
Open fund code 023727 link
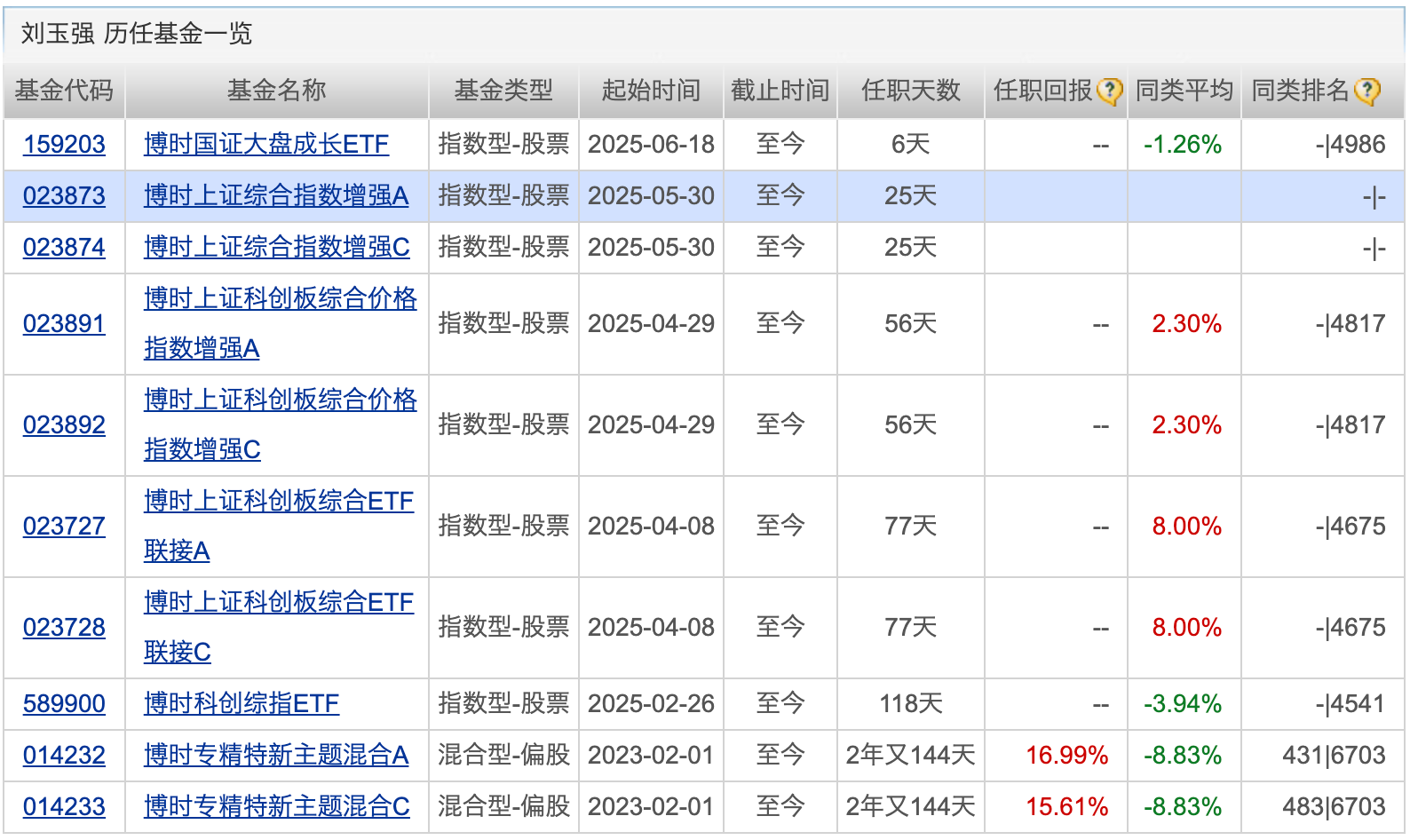tap(64, 527)
